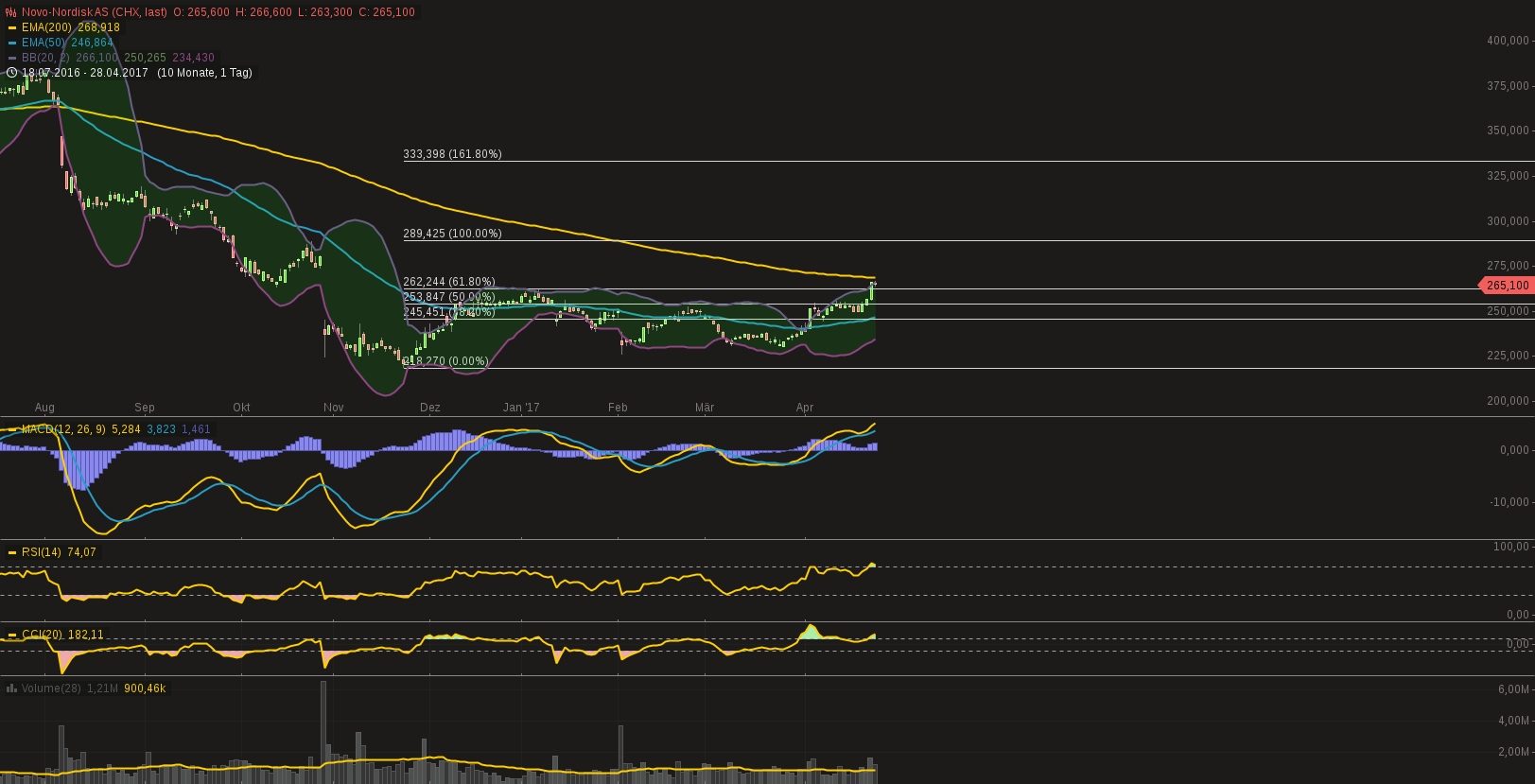Click the 200,000 price axis label
Image resolution: width=1535 pixels, height=784 pixels.
(1508, 401)
